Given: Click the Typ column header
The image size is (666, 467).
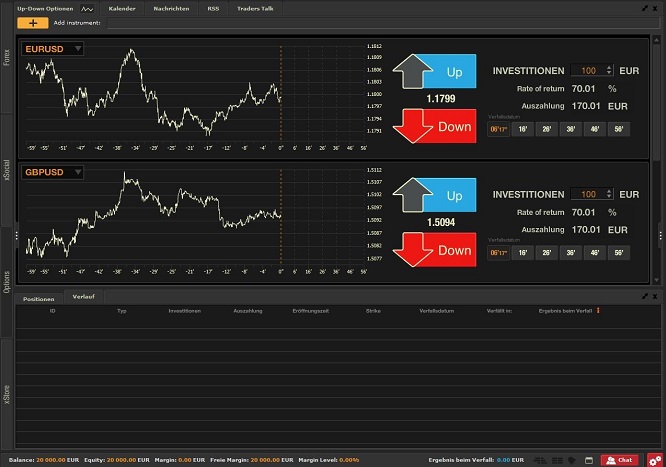Looking at the screenshot, I should tap(122, 311).
